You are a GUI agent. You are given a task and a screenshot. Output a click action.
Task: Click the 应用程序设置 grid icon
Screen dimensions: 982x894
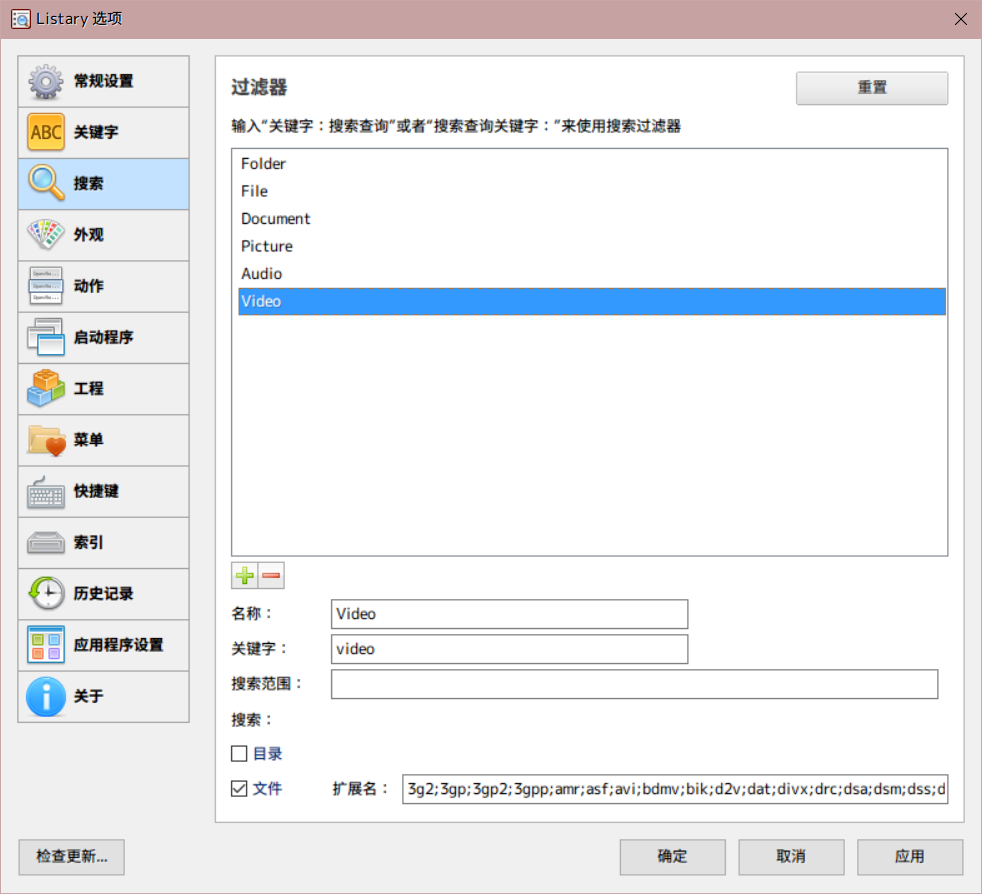click(46, 645)
